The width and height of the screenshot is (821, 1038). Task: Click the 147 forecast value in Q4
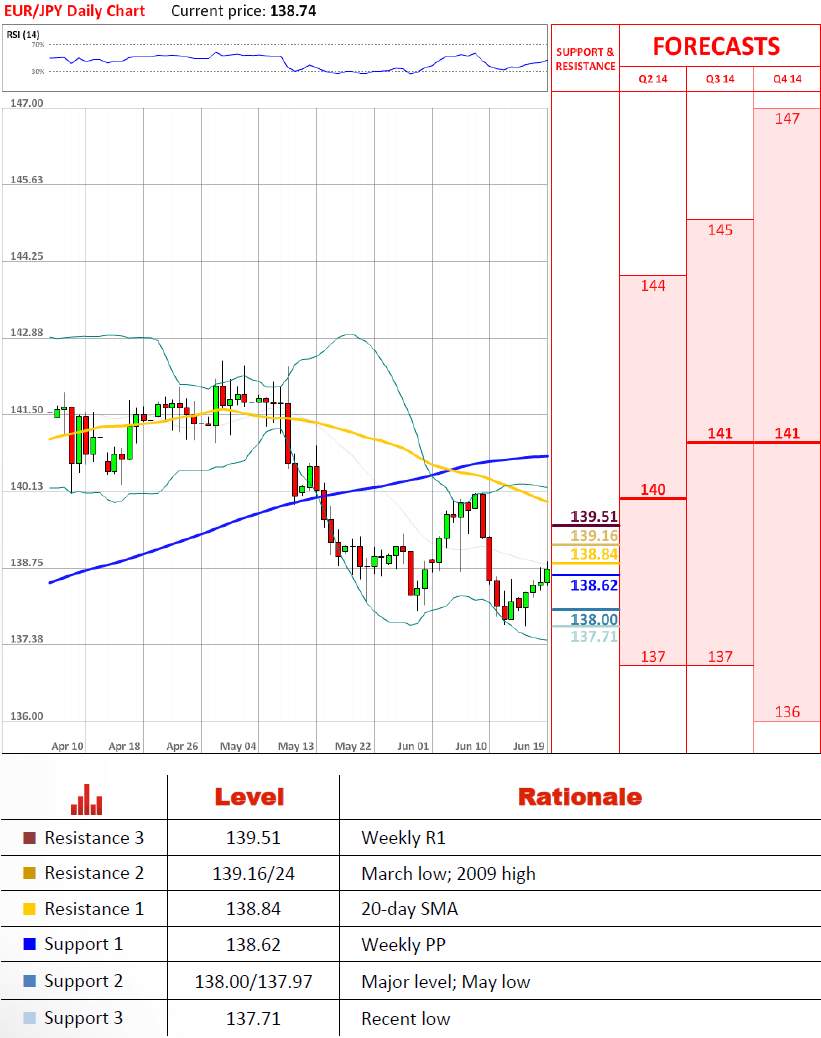(787, 119)
